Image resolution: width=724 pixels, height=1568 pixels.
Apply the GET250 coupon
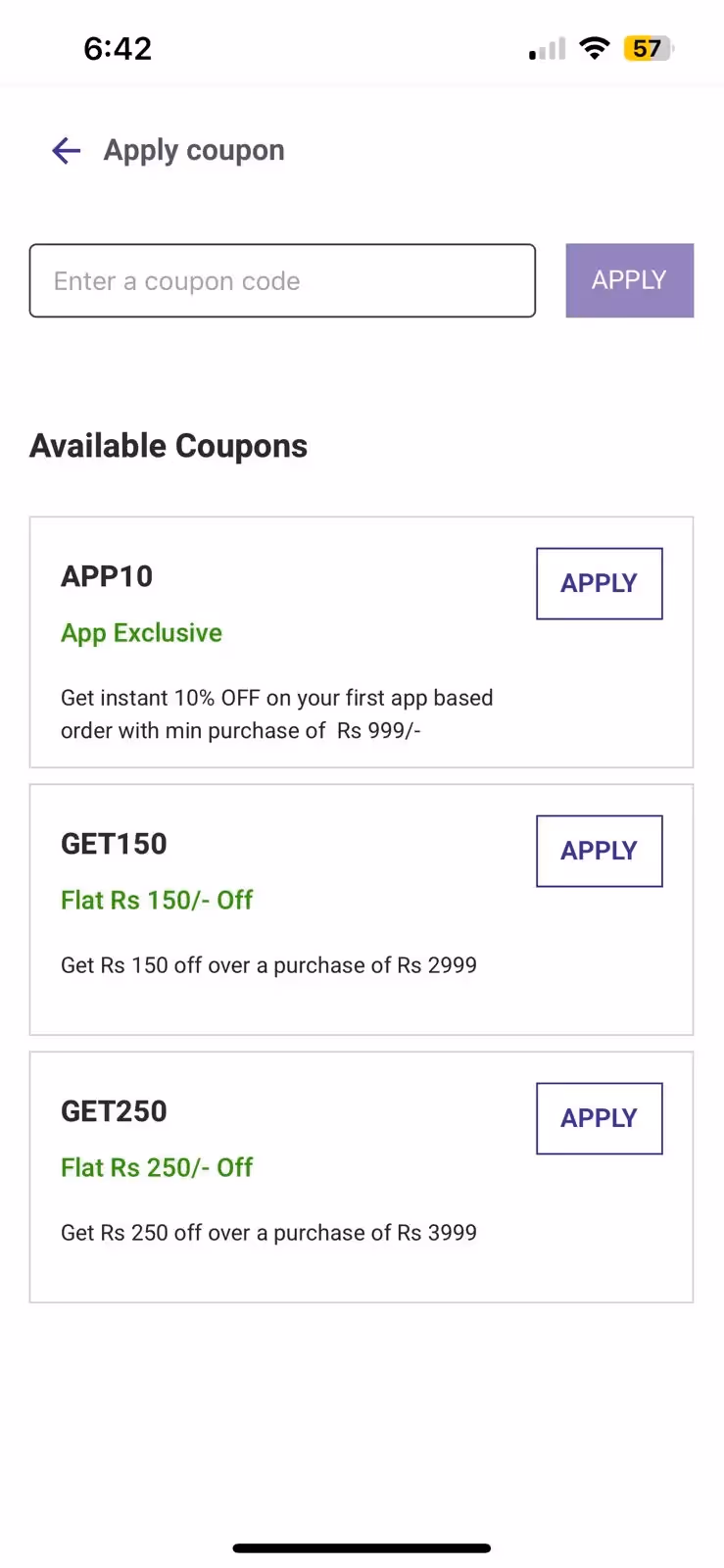pos(599,1118)
